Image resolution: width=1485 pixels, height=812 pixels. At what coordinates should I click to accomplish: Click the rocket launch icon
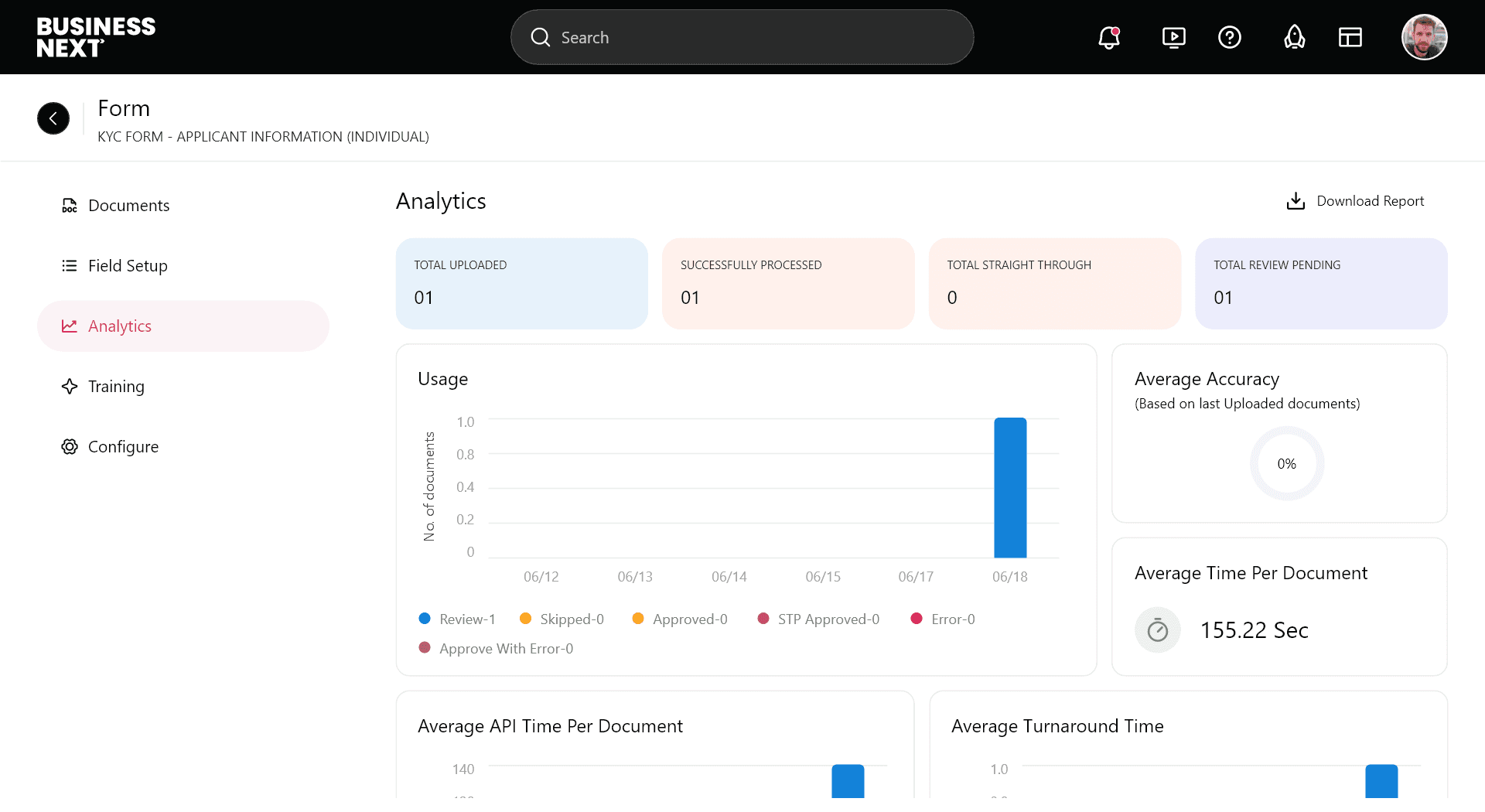pyautogui.click(x=1294, y=37)
